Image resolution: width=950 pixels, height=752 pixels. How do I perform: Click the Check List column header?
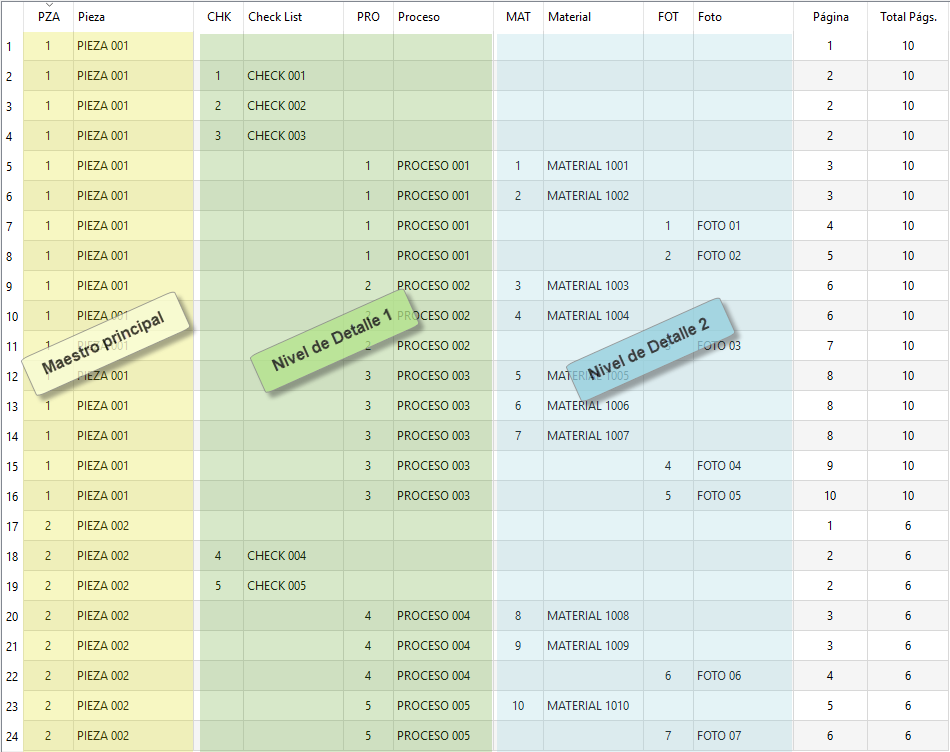[x=274, y=17]
